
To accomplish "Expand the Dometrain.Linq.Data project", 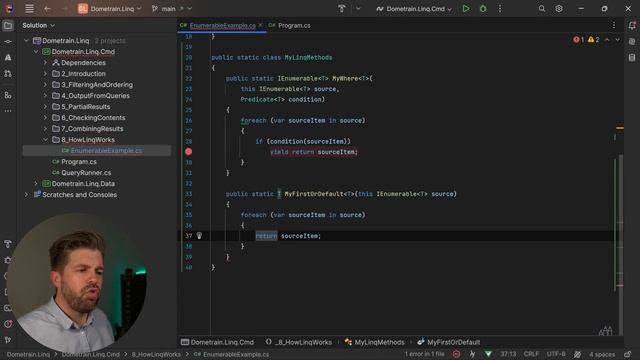I will pos(36,184).
